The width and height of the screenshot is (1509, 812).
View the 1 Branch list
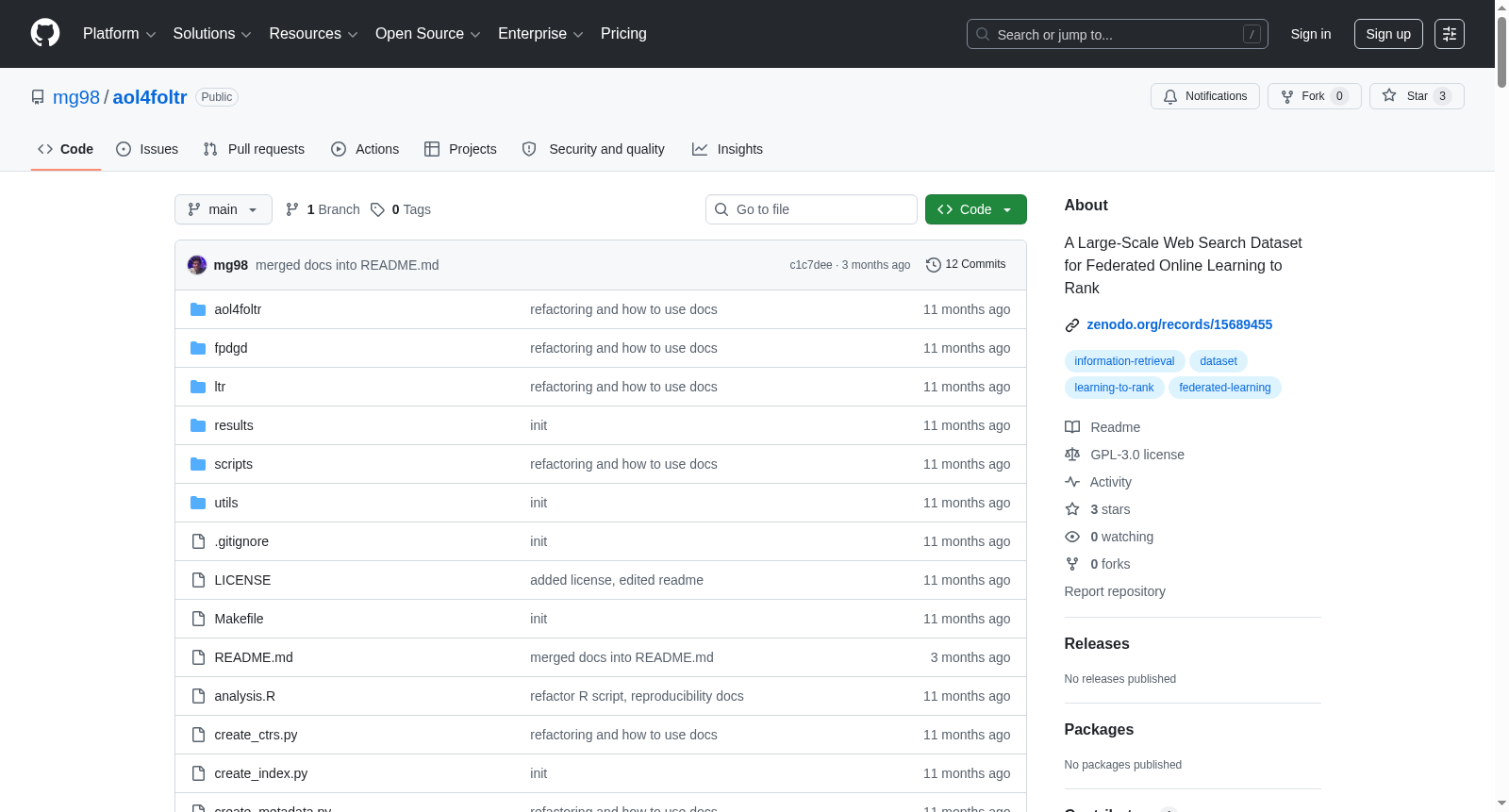click(323, 209)
